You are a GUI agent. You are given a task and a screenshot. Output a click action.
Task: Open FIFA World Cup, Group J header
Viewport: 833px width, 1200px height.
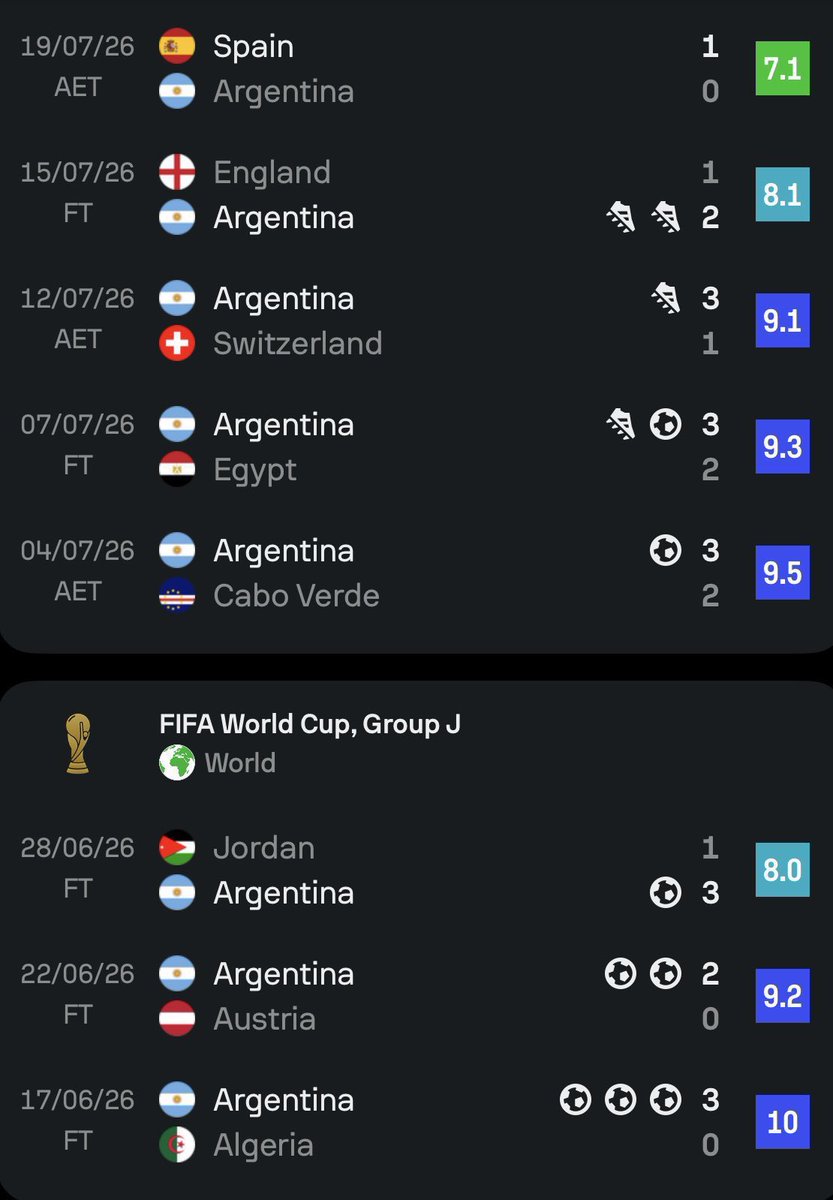pos(310,724)
